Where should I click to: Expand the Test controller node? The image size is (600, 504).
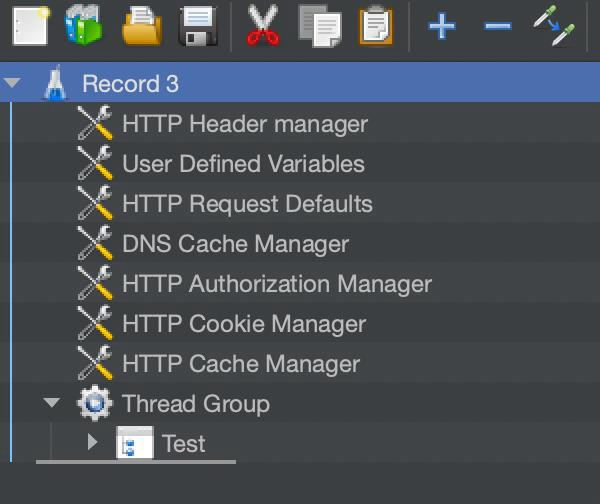pos(93,442)
